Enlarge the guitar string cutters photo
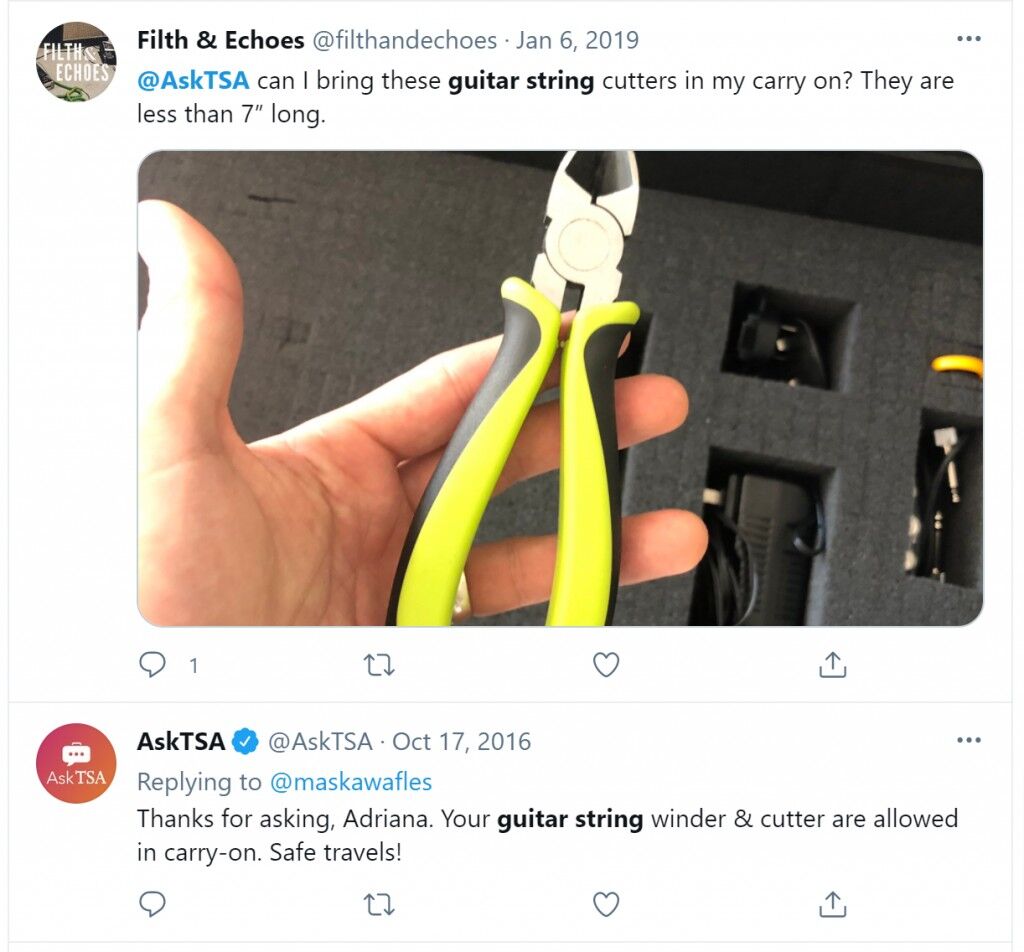1024x952 pixels. pyautogui.click(x=560, y=388)
